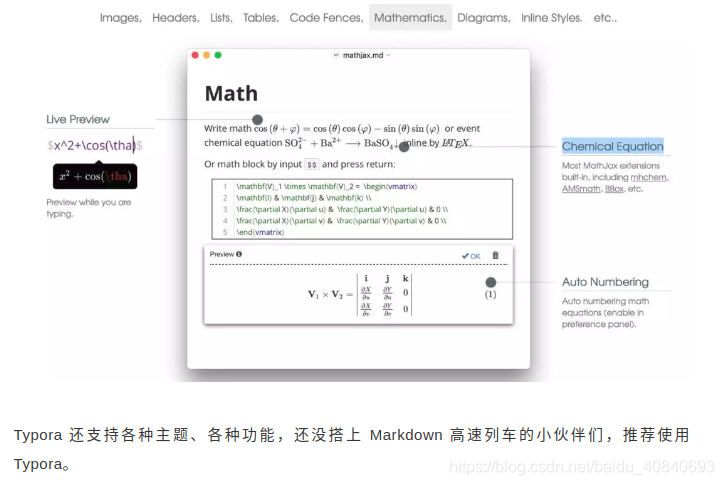Select the Headers tab
724x485 pixels.
pyautogui.click(x=175, y=18)
